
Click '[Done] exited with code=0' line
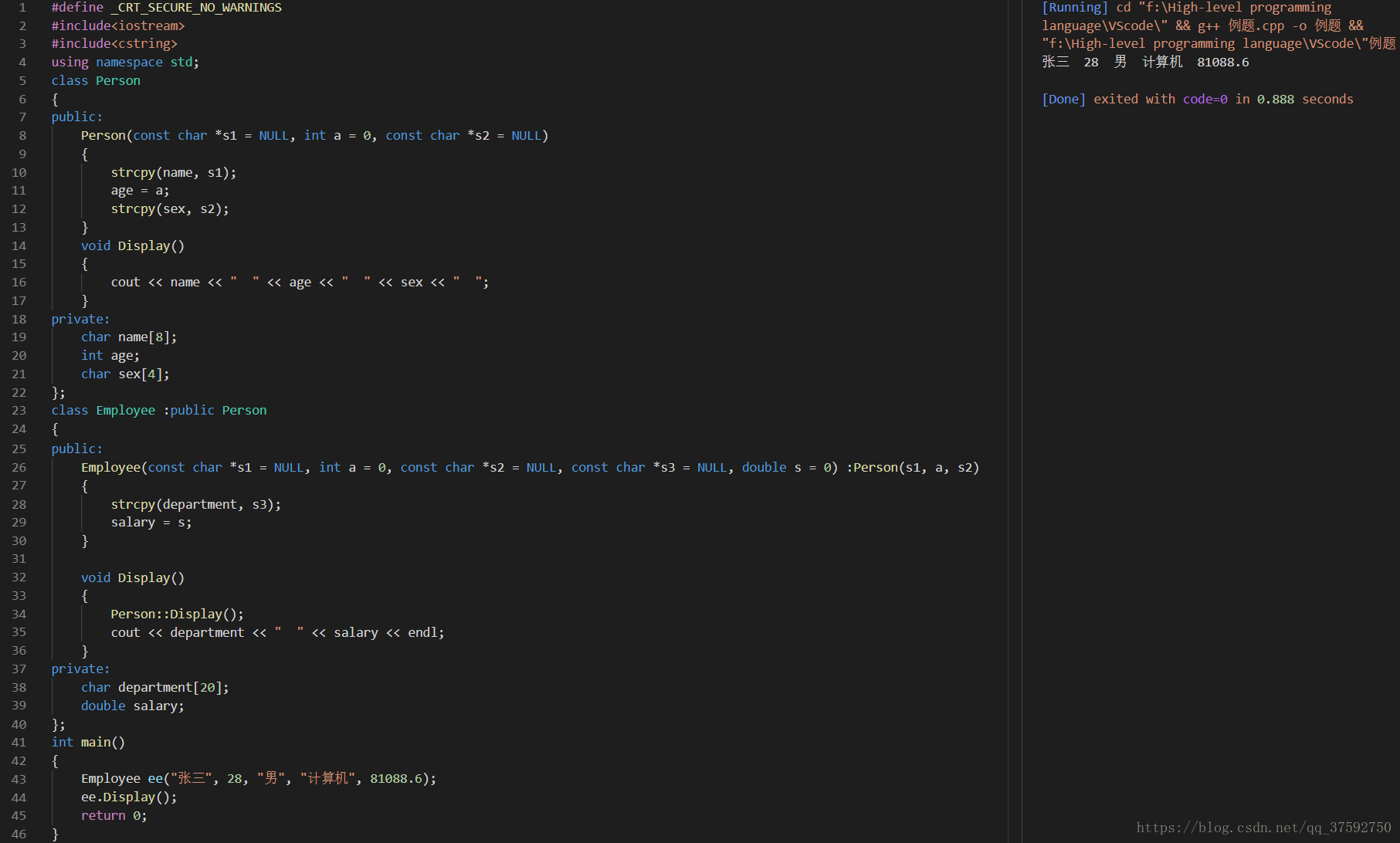pos(1197,100)
